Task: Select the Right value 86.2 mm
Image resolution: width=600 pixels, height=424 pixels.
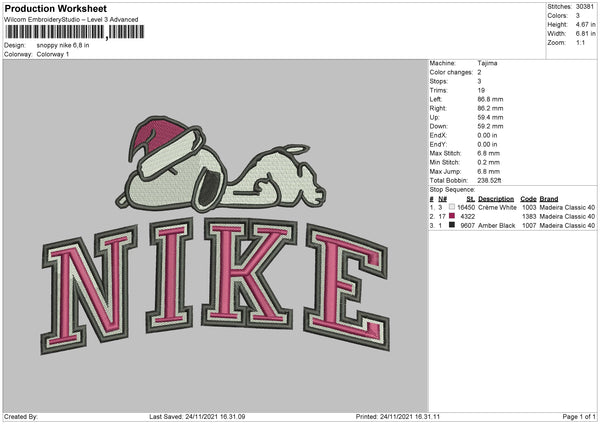Action: pyautogui.click(x=490, y=108)
